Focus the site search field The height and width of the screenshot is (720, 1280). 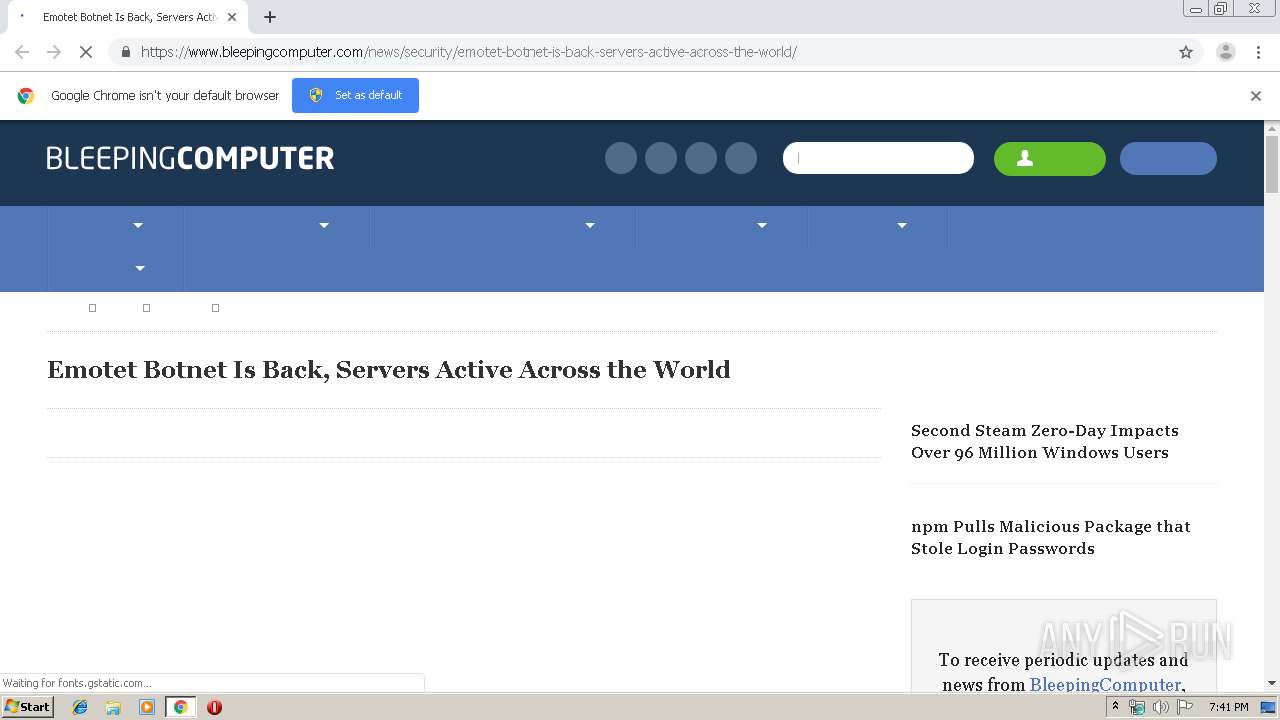pyautogui.click(x=878, y=158)
